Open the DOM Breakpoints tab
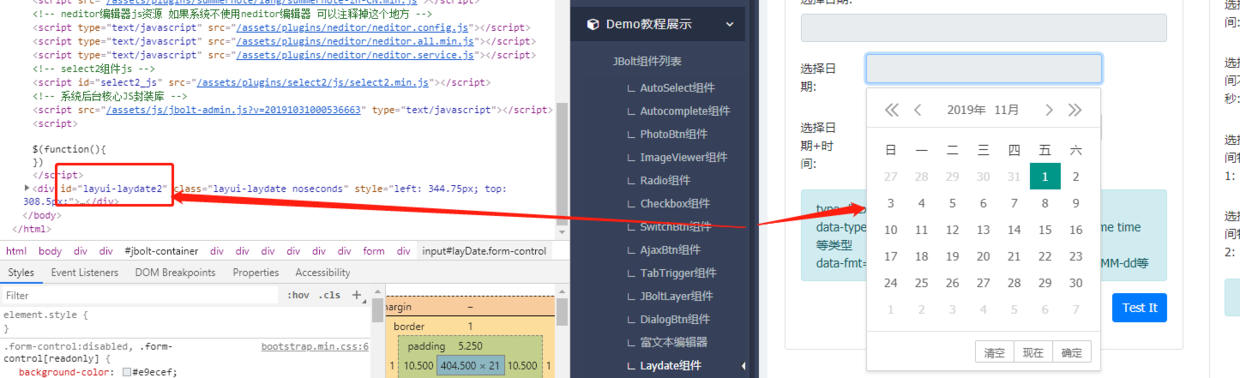Viewport: 1240px width, 378px height. [x=175, y=272]
